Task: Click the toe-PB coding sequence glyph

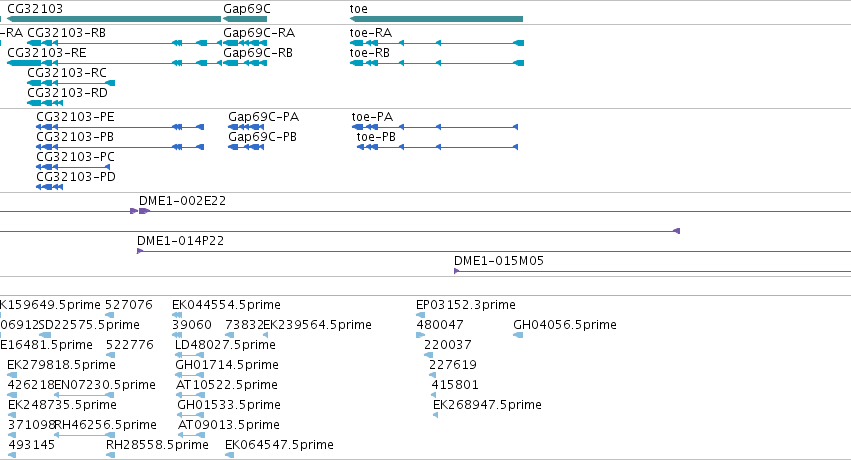Action: [x=437, y=147]
